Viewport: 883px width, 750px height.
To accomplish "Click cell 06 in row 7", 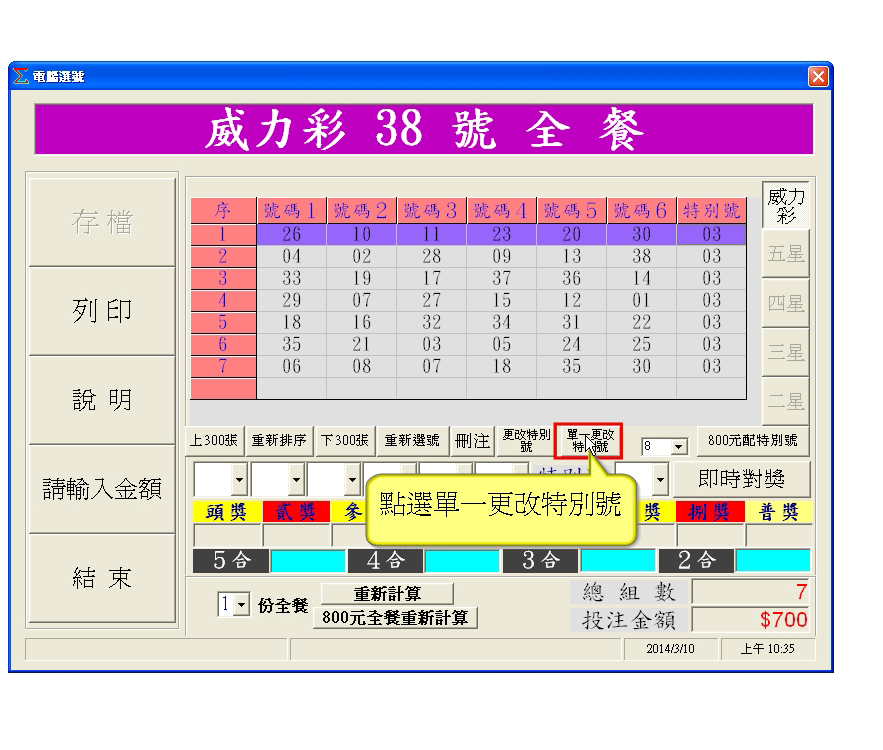I will [x=291, y=367].
